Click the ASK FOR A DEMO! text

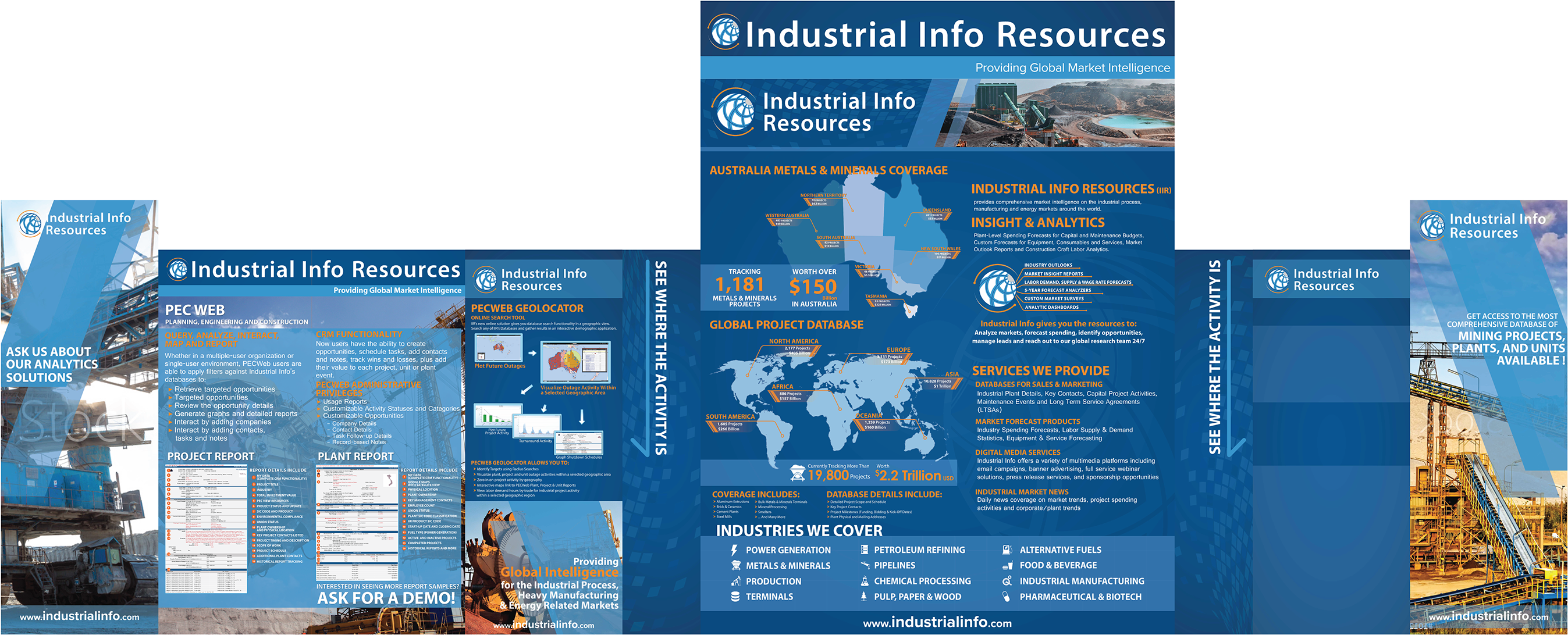[x=386, y=598]
